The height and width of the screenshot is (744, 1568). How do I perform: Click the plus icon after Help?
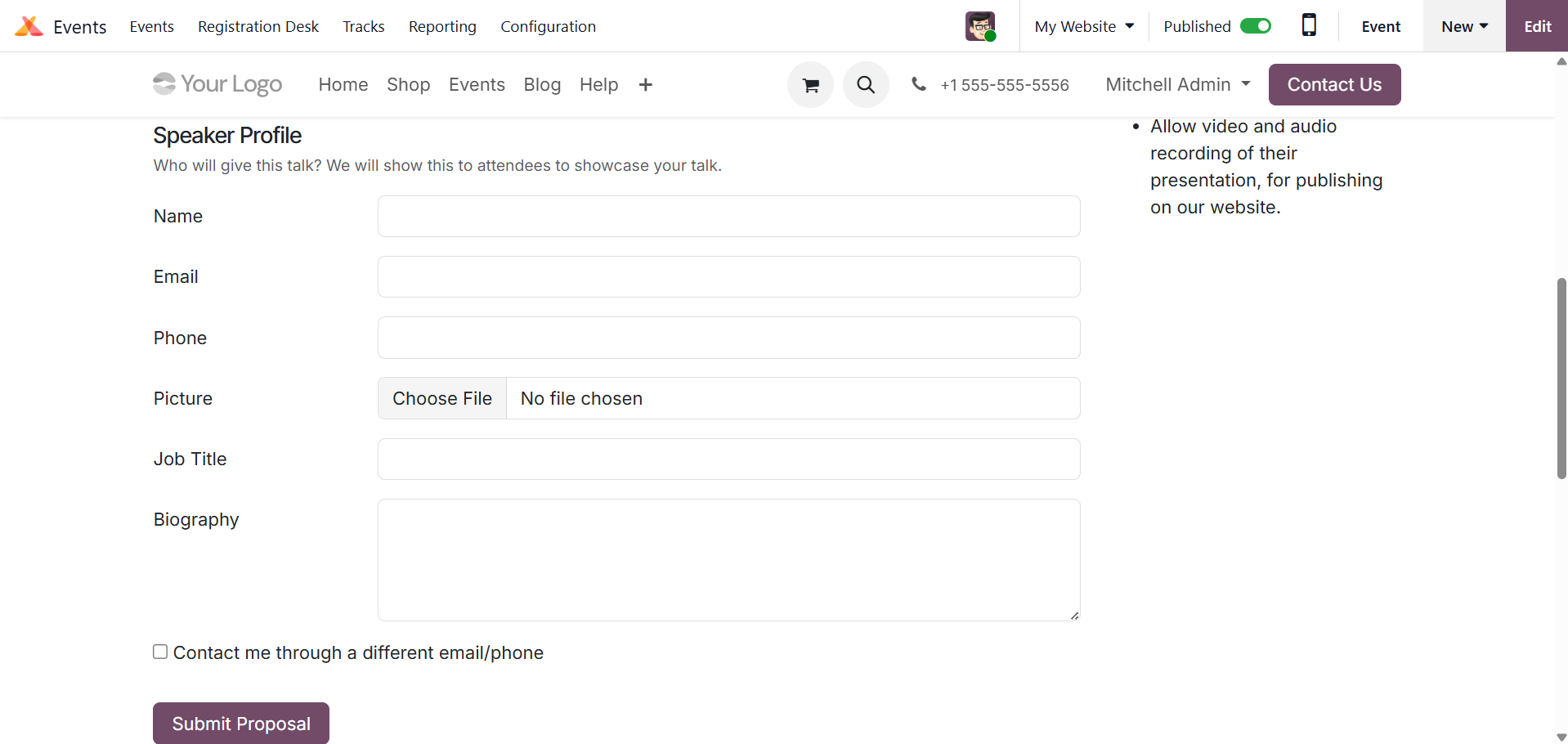tap(645, 85)
